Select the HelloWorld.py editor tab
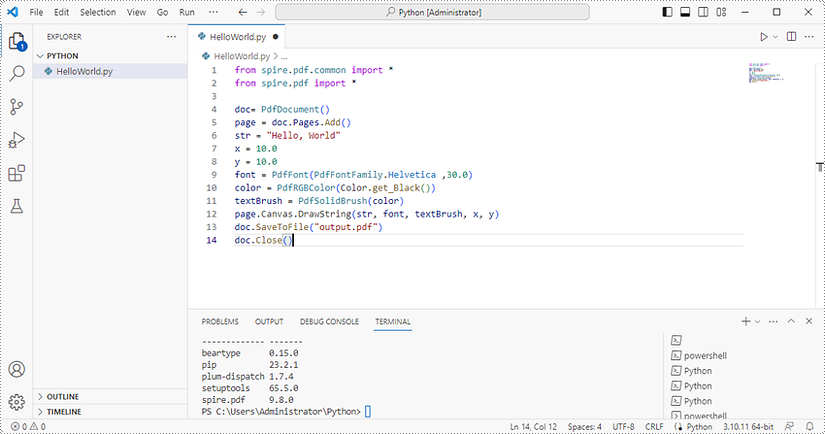 [x=237, y=37]
